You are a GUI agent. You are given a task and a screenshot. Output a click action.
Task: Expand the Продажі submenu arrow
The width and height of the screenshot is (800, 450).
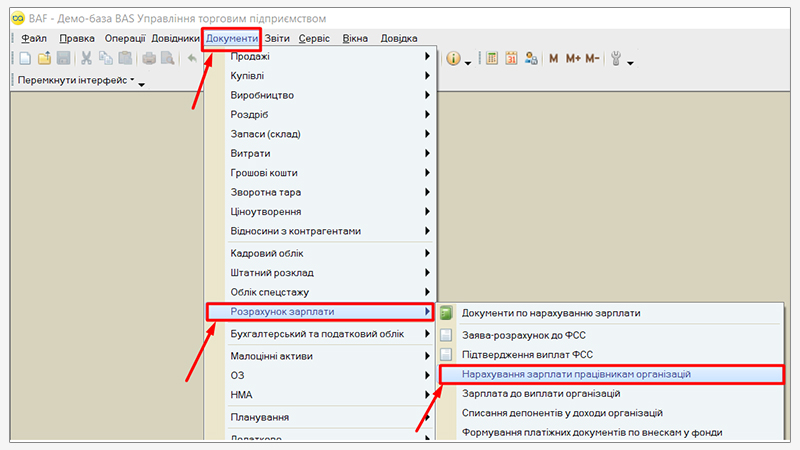click(427, 57)
